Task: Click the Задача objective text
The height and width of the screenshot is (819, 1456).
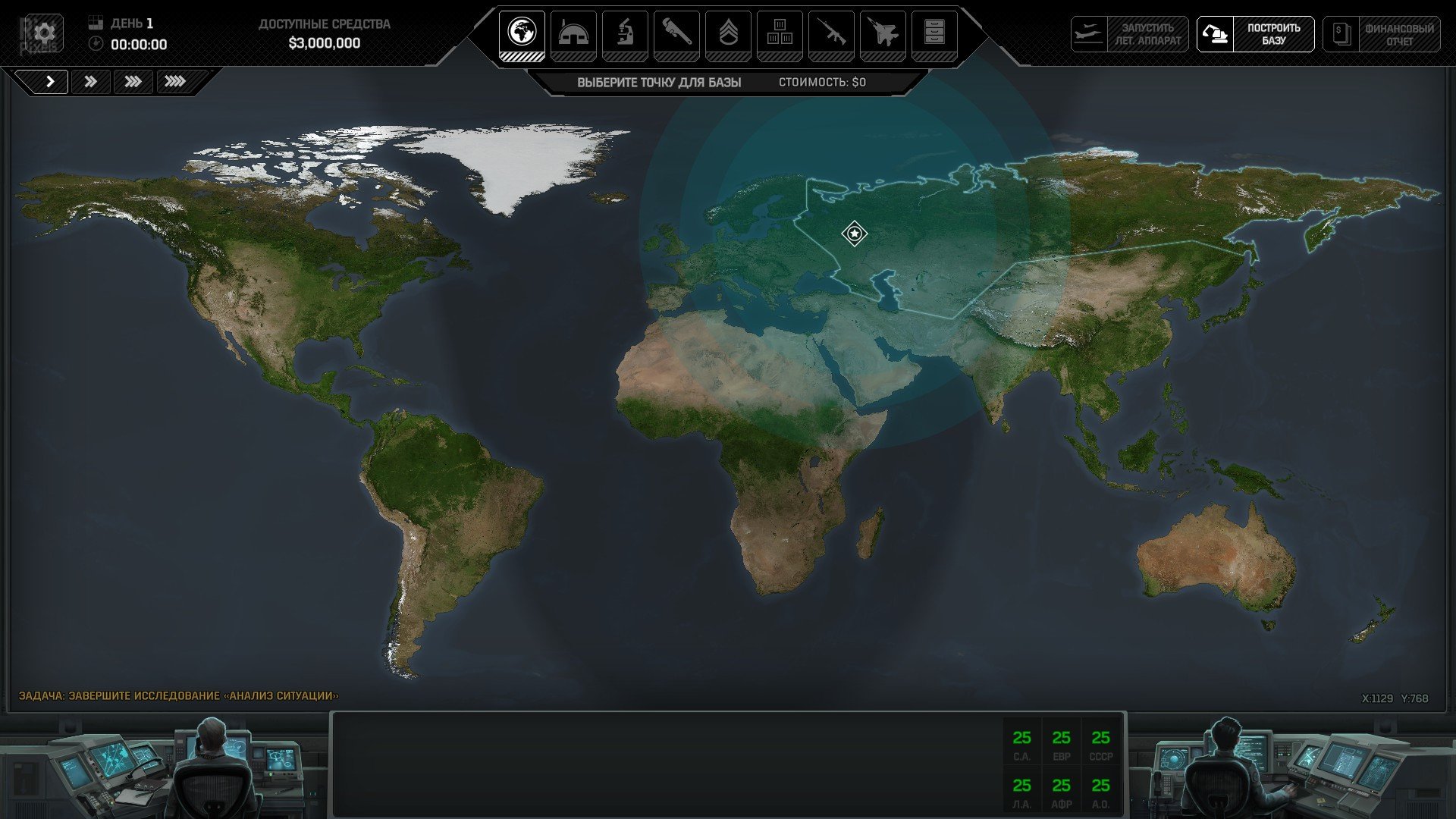Action: point(179,695)
